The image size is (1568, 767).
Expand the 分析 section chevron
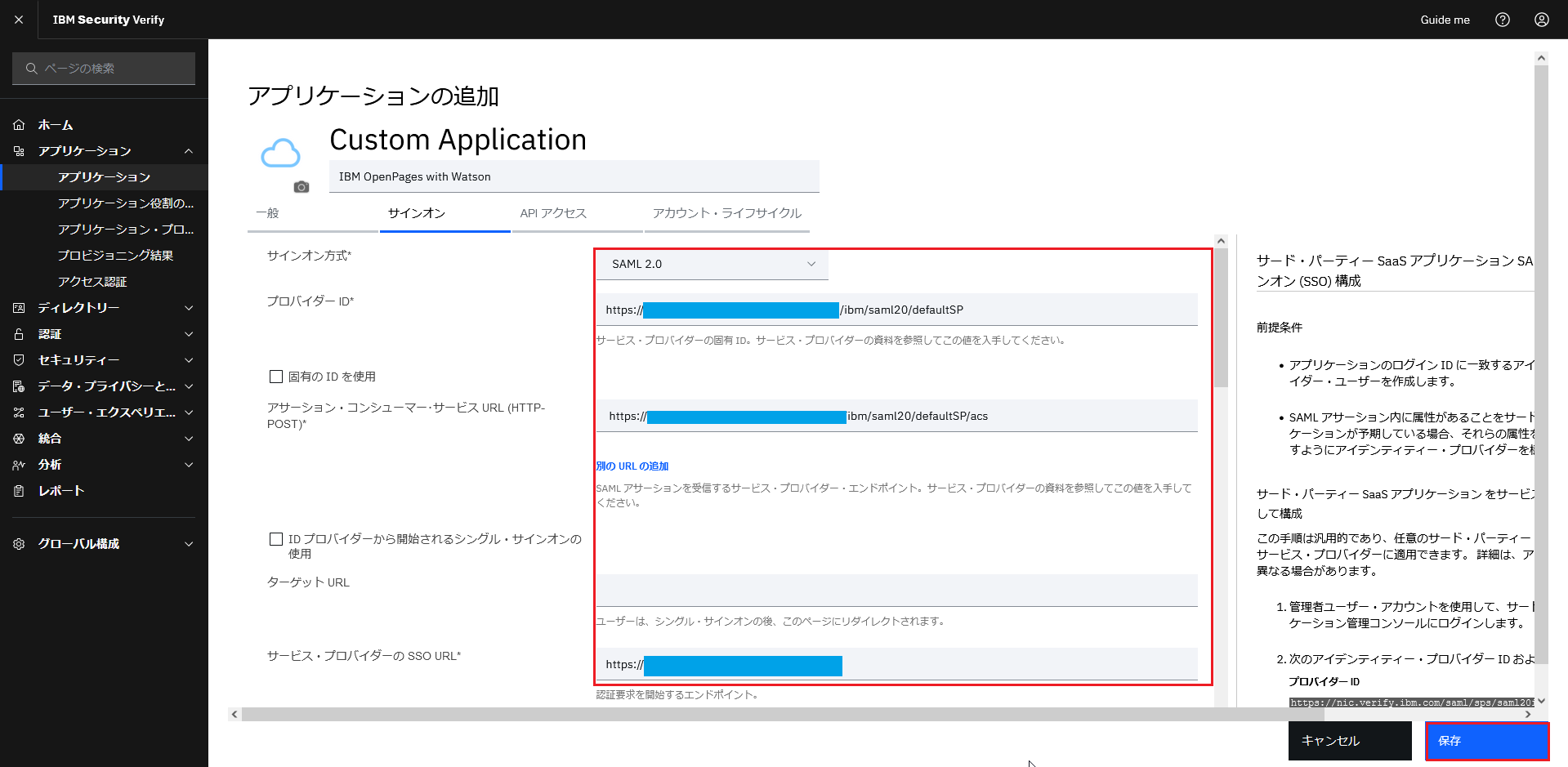pos(189,465)
